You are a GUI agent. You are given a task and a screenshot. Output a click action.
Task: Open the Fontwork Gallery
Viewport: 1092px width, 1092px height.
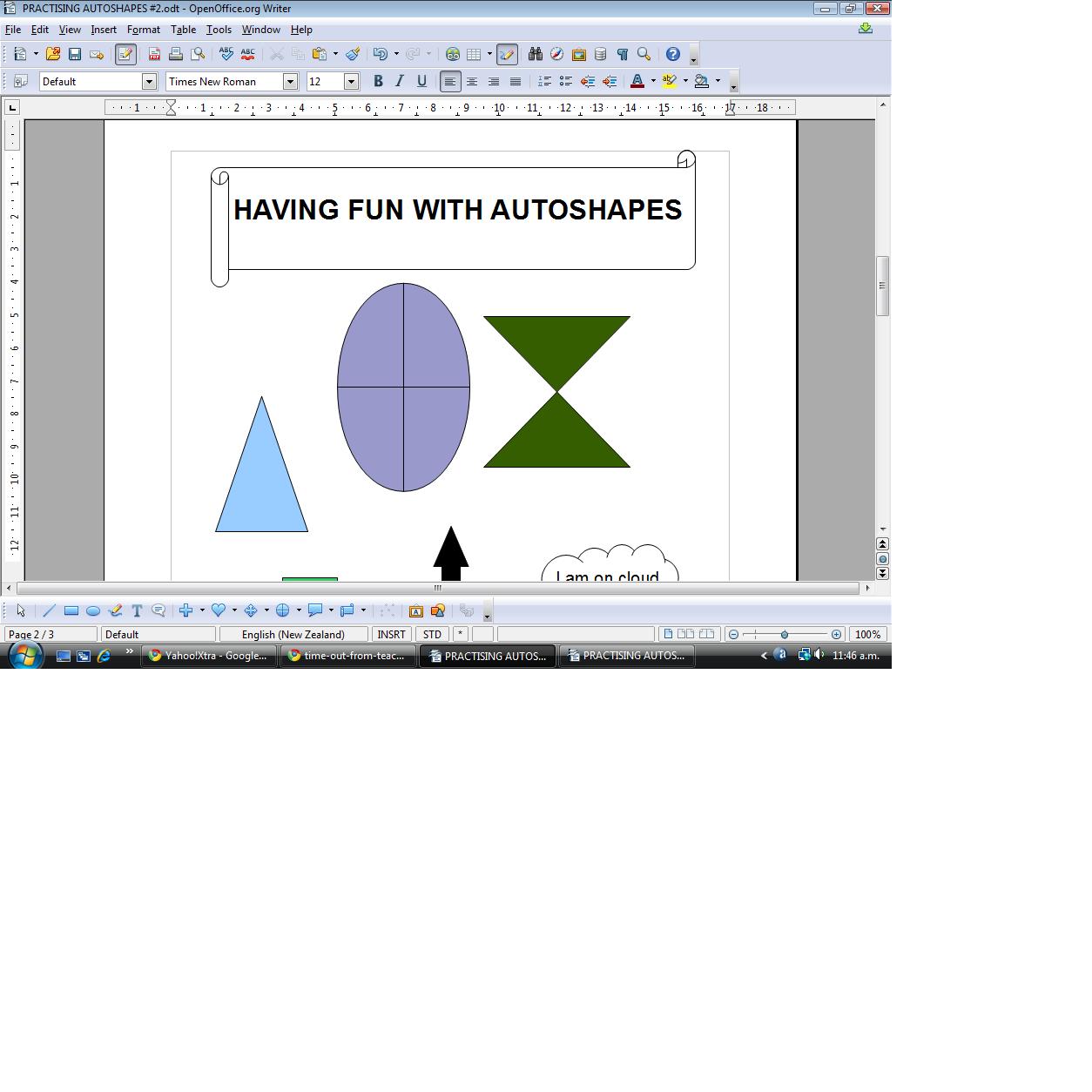point(416,610)
